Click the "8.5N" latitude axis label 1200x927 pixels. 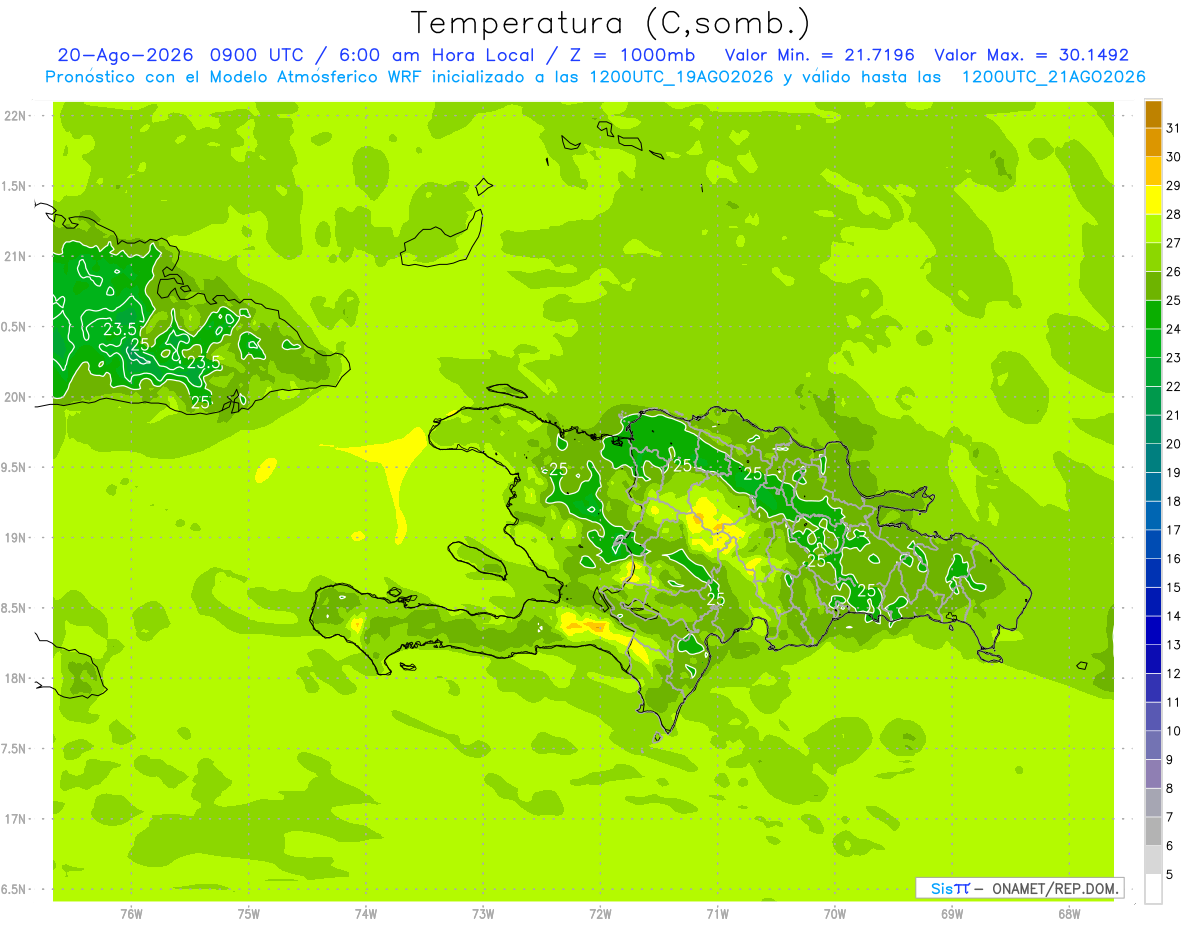13,608
